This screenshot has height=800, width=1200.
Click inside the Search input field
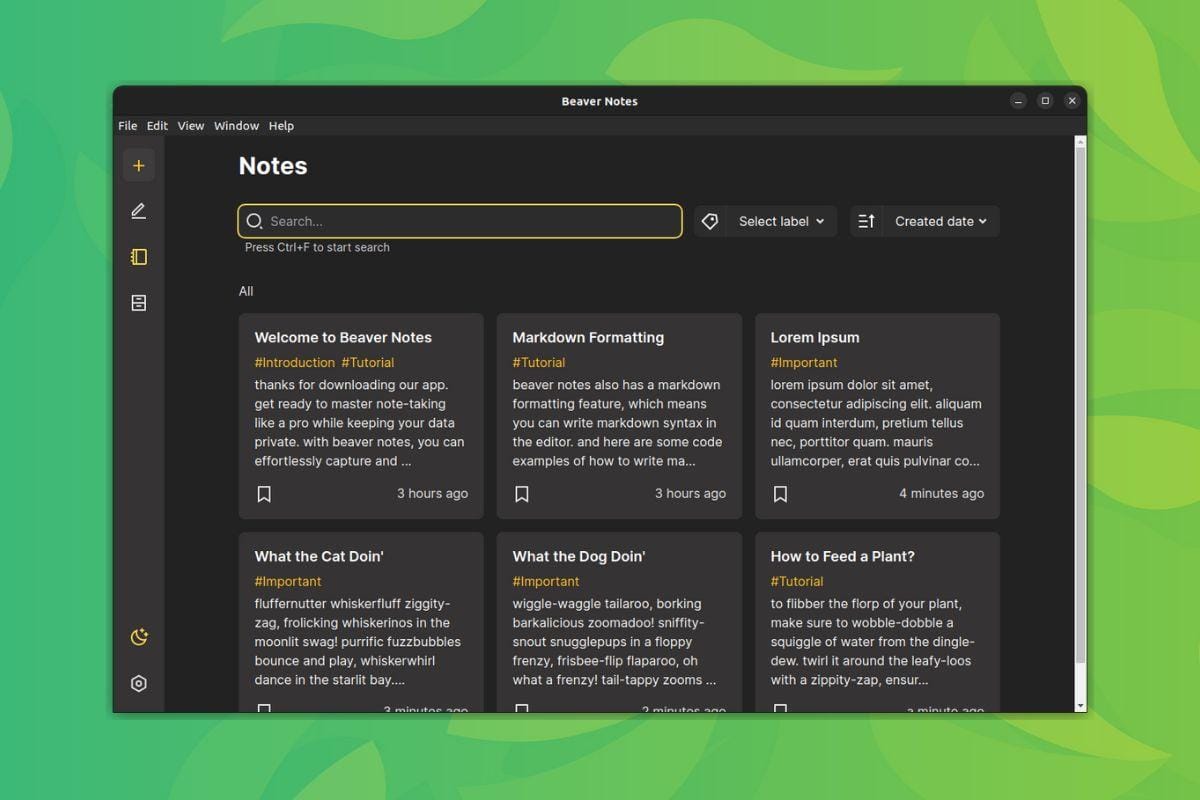(450, 221)
